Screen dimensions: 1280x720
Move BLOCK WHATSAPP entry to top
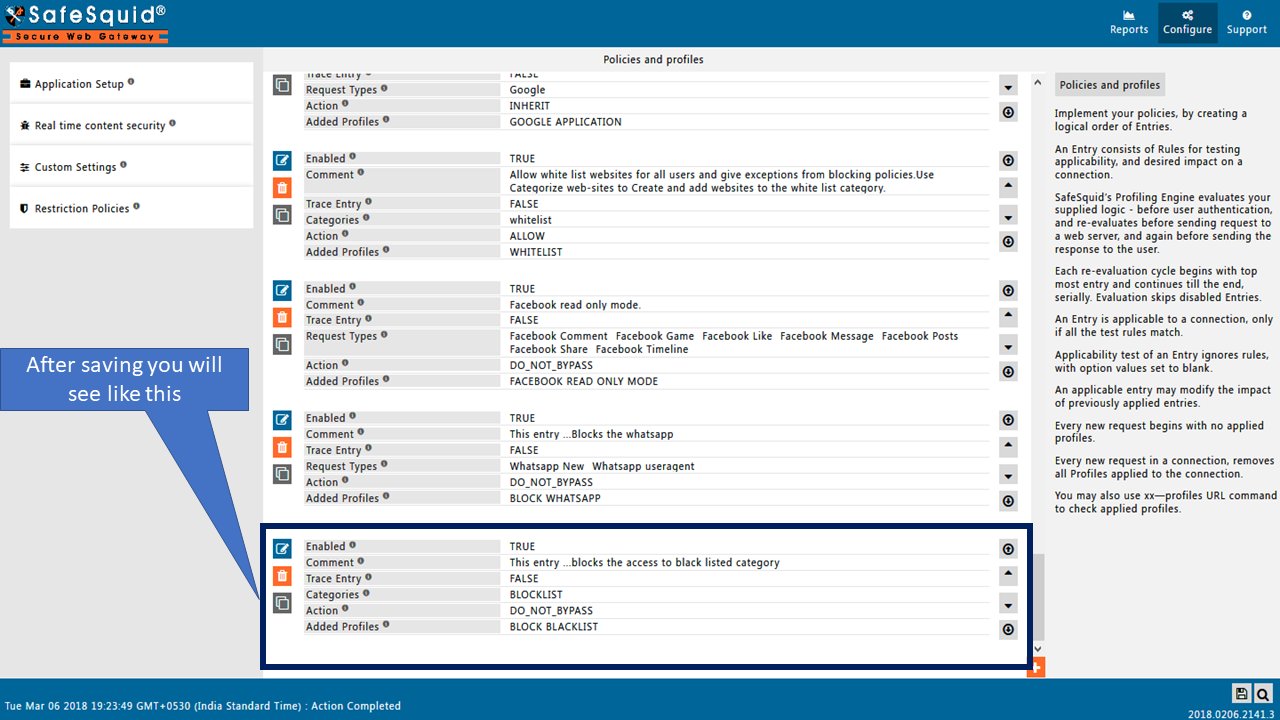(1008, 420)
